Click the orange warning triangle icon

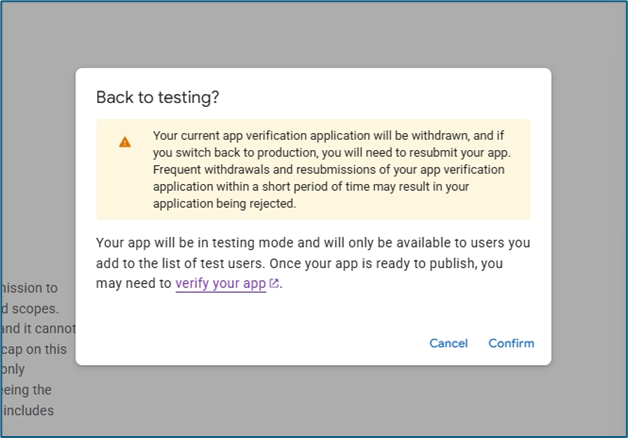(x=125, y=142)
